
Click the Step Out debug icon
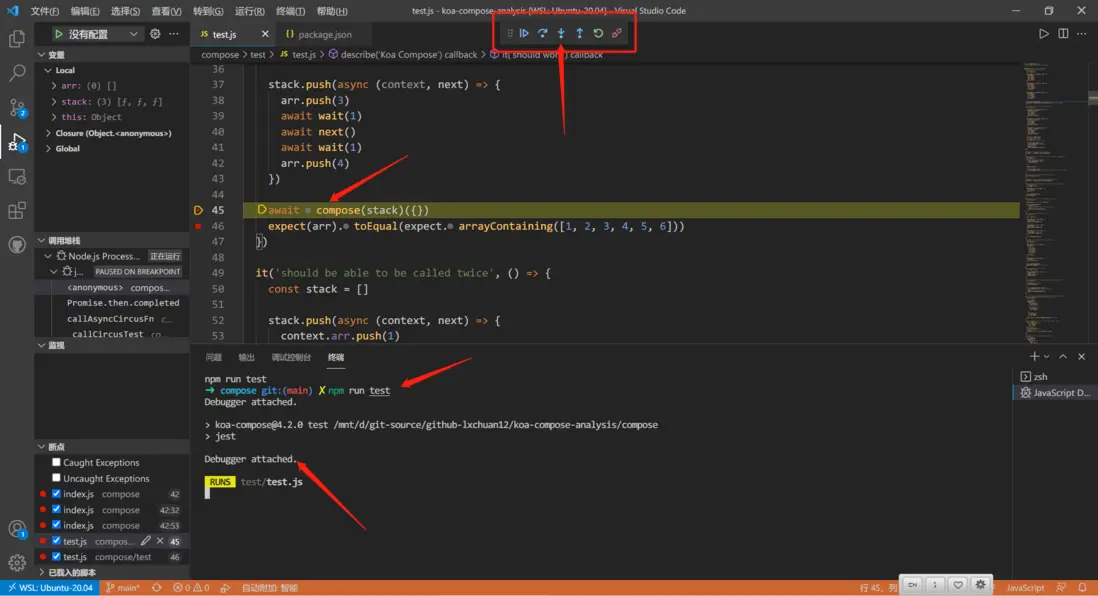(x=579, y=33)
